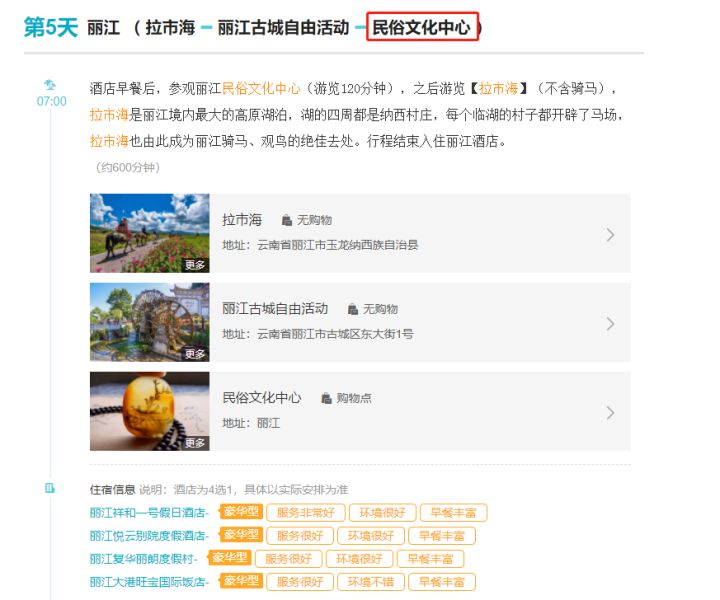The width and height of the screenshot is (720, 600).
Task: Expand the 民俗文化中心 card chevron
Action: point(610,412)
